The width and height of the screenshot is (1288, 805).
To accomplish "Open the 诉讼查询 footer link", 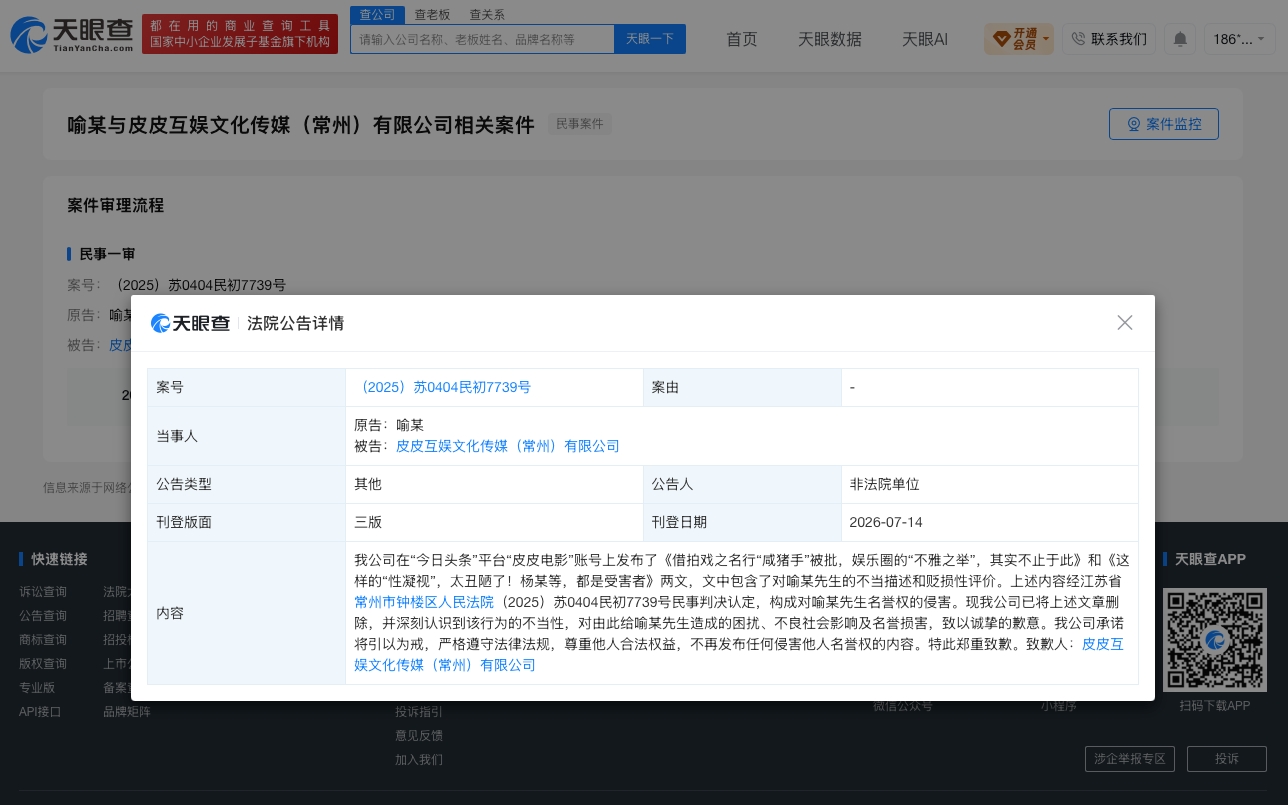I will point(43,592).
